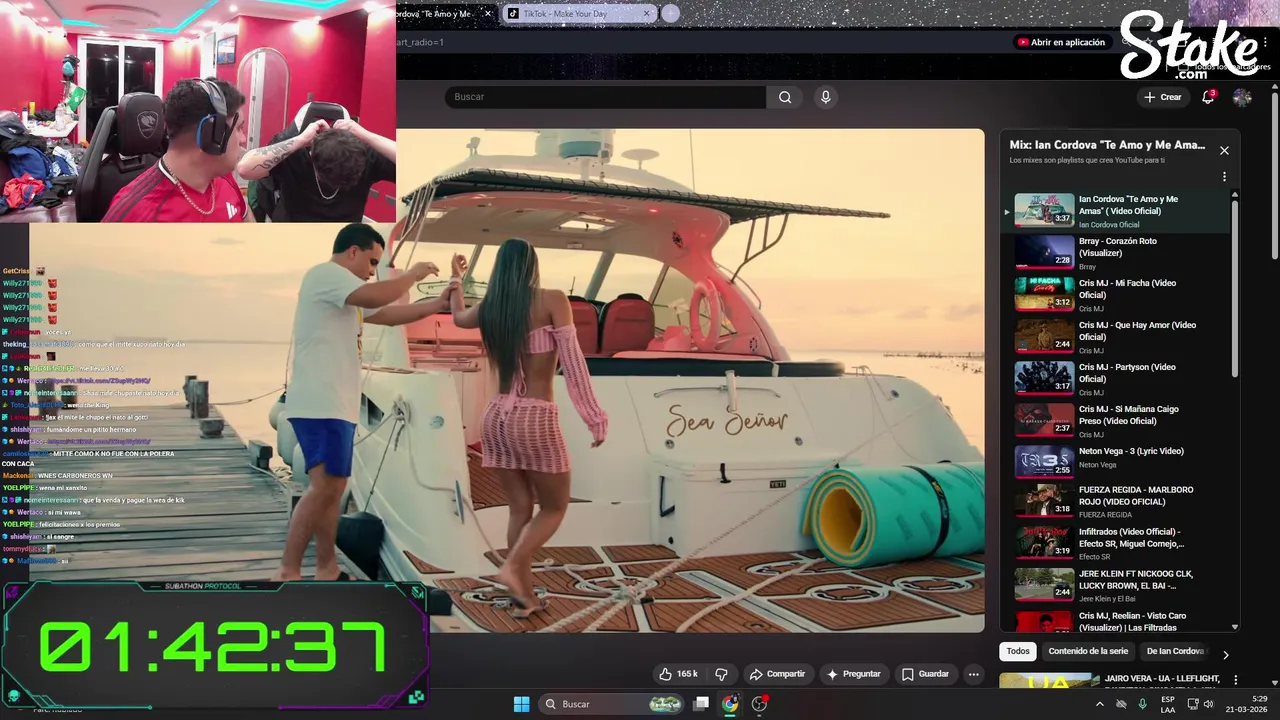Open a new browser tab
The height and width of the screenshot is (720, 1280).
pos(671,14)
